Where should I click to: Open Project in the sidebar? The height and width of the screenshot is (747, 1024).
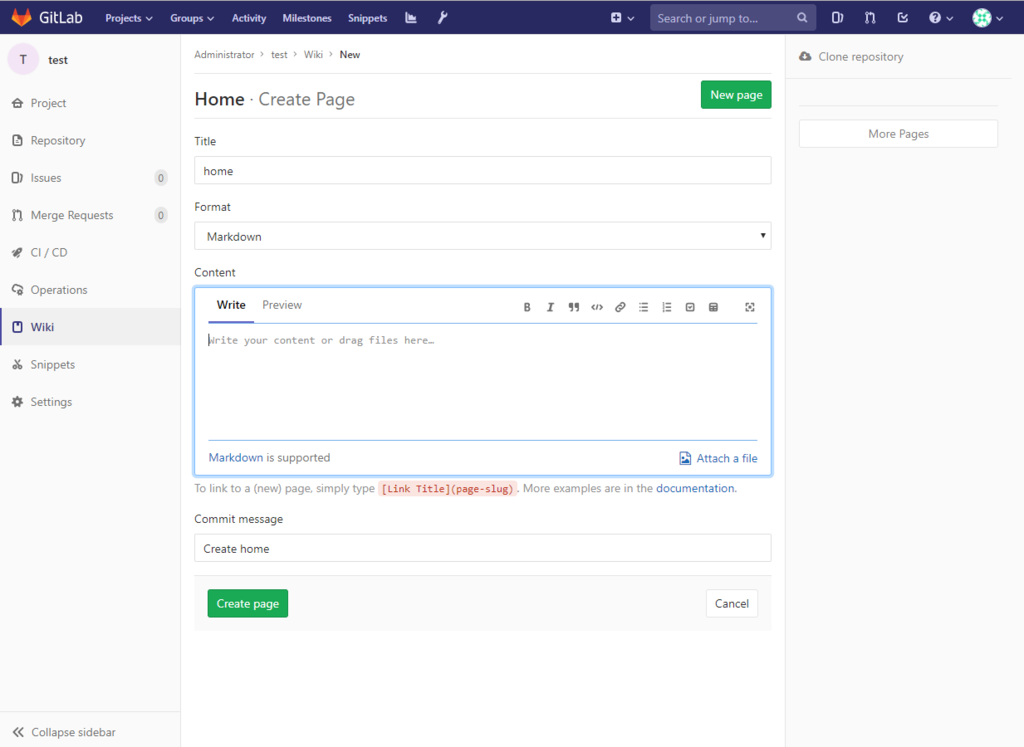point(90,103)
